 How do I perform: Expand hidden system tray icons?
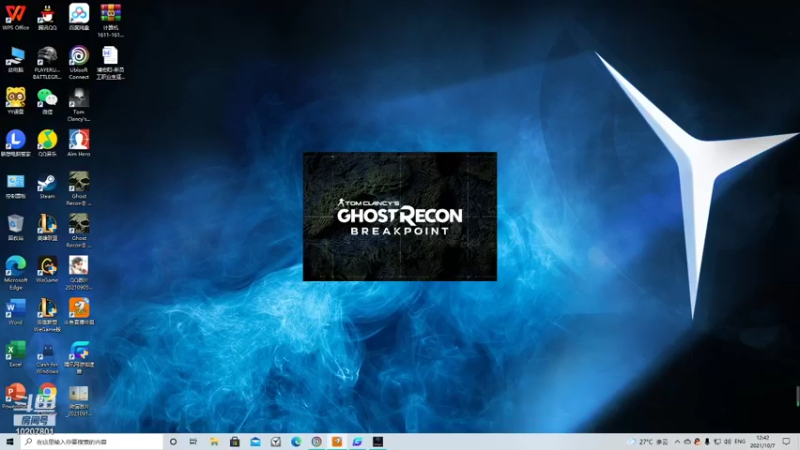click(677, 442)
